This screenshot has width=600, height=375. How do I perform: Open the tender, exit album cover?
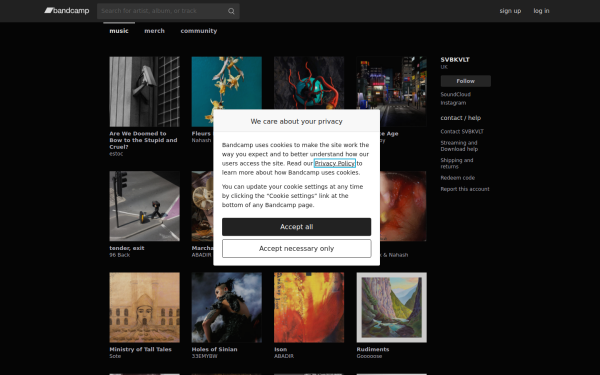[144, 206]
